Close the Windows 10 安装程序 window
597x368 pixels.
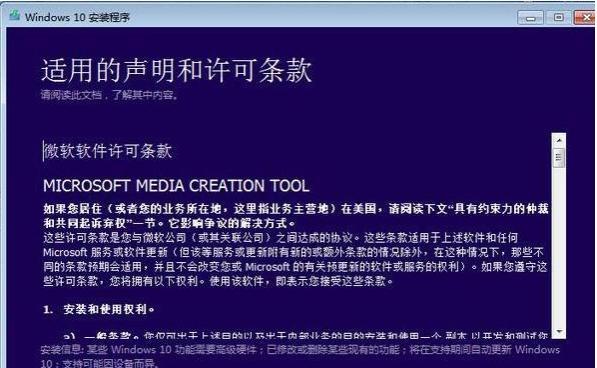click(x=586, y=18)
